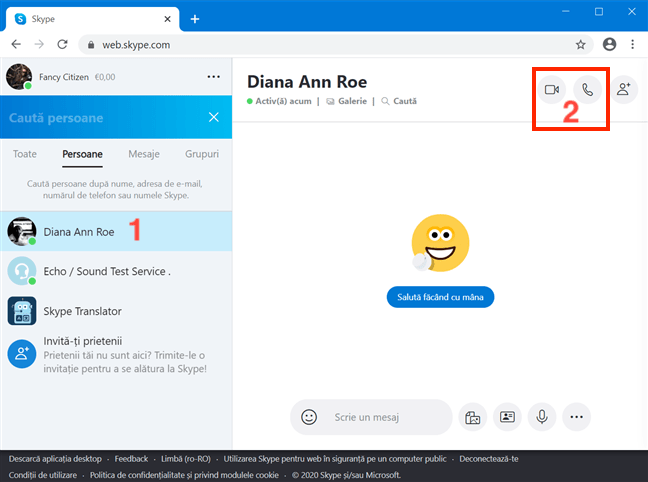648x482 pixels.
Task: Open Fancy Citizen profile more menu
Action: (214, 77)
